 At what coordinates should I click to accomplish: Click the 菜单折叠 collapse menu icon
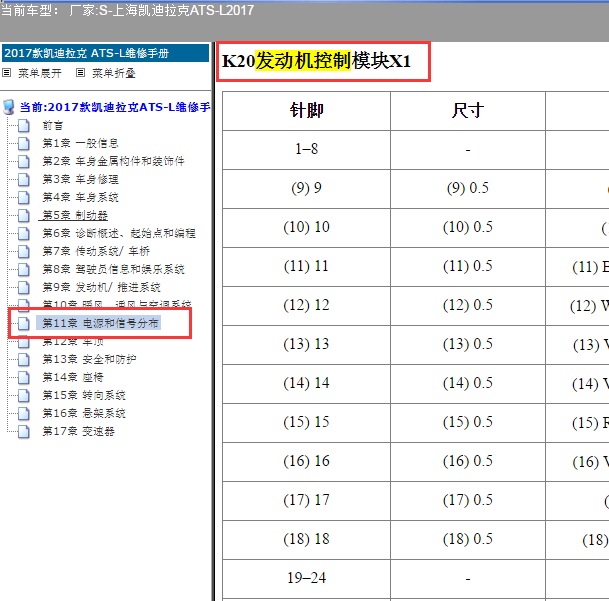tap(80, 73)
